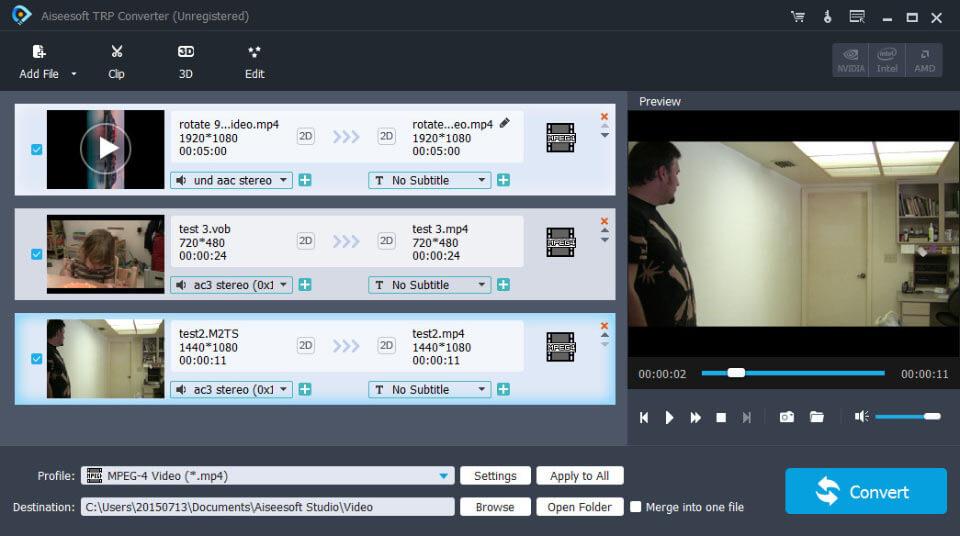Add subtitle to test2.M2TS
The width and height of the screenshot is (960, 536).
(503, 390)
